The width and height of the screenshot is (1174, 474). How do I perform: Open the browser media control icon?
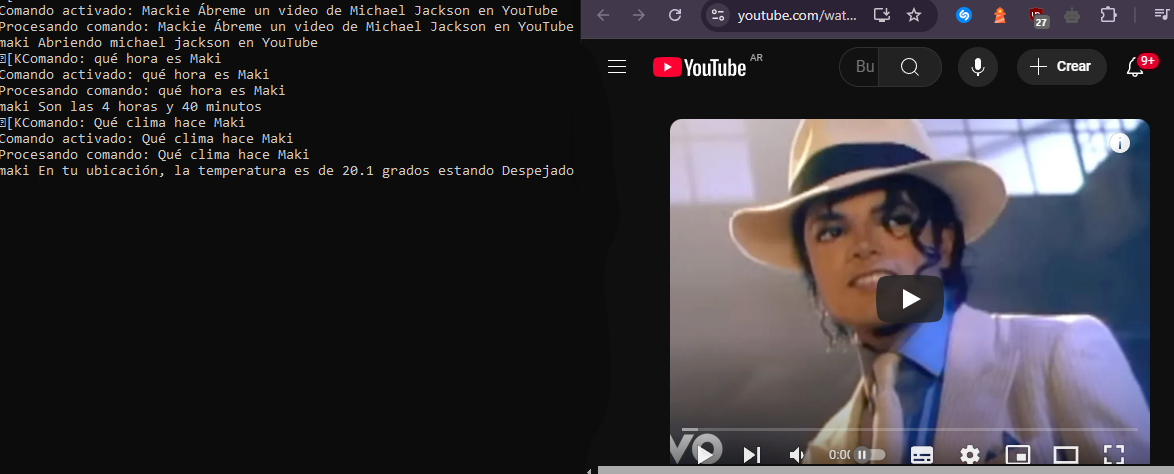tap(1161, 15)
